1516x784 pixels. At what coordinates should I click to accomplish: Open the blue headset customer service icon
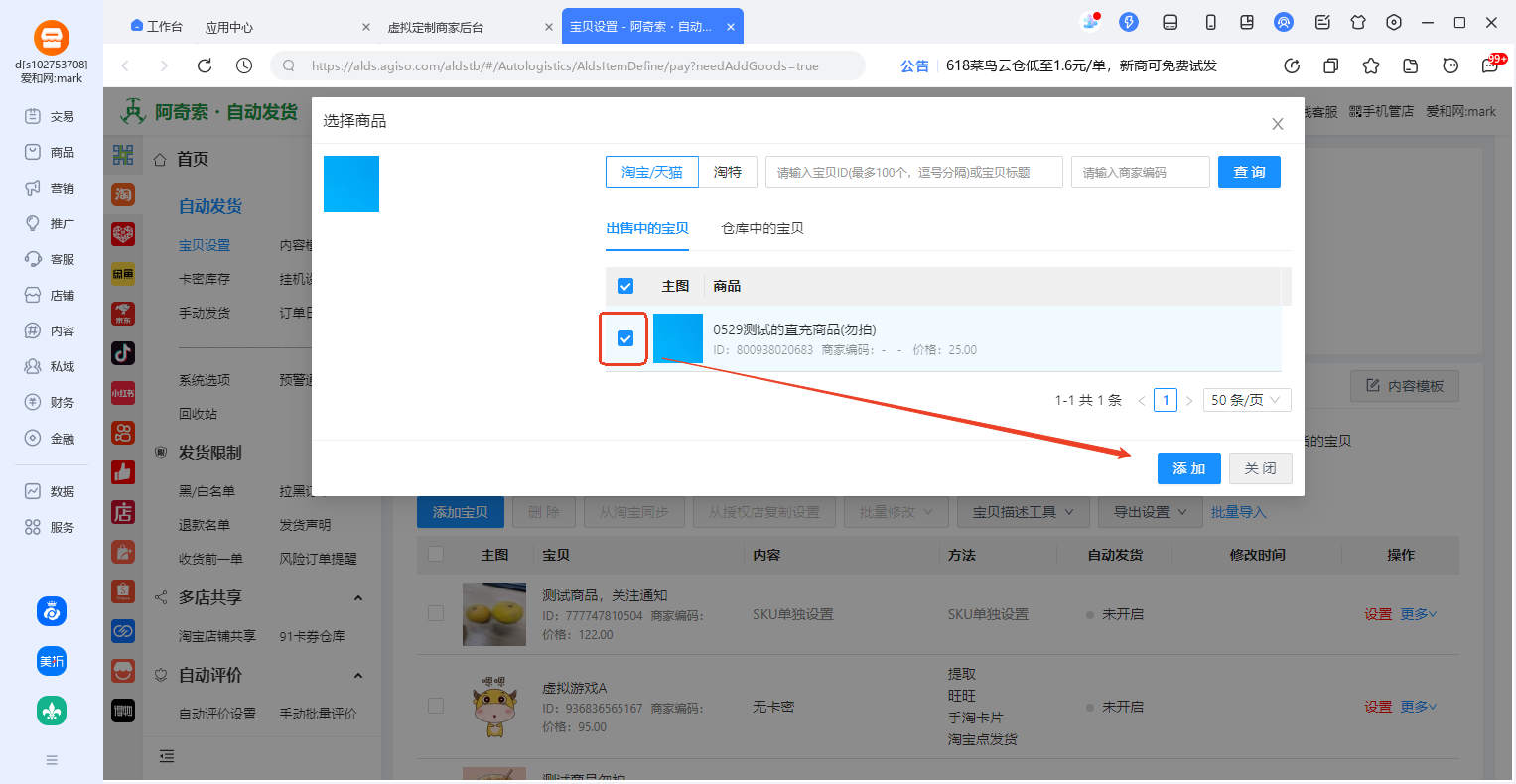[1284, 22]
